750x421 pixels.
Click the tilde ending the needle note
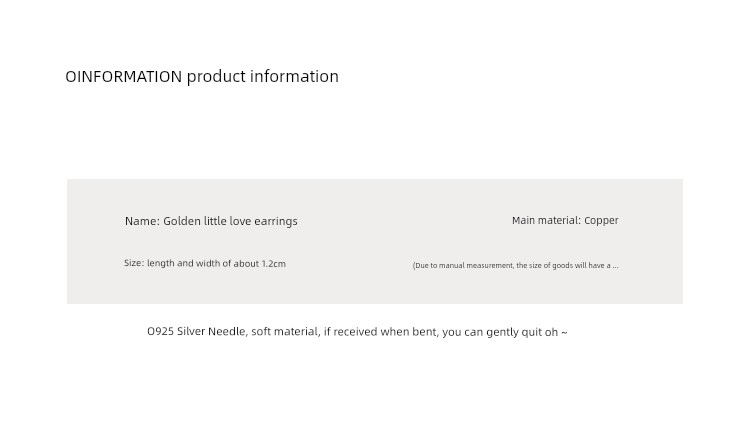564,332
